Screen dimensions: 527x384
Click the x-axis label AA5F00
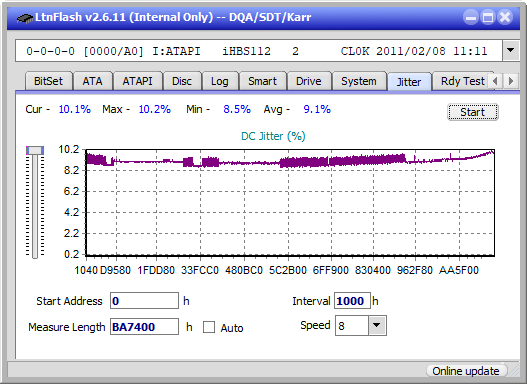pyautogui.click(x=458, y=270)
